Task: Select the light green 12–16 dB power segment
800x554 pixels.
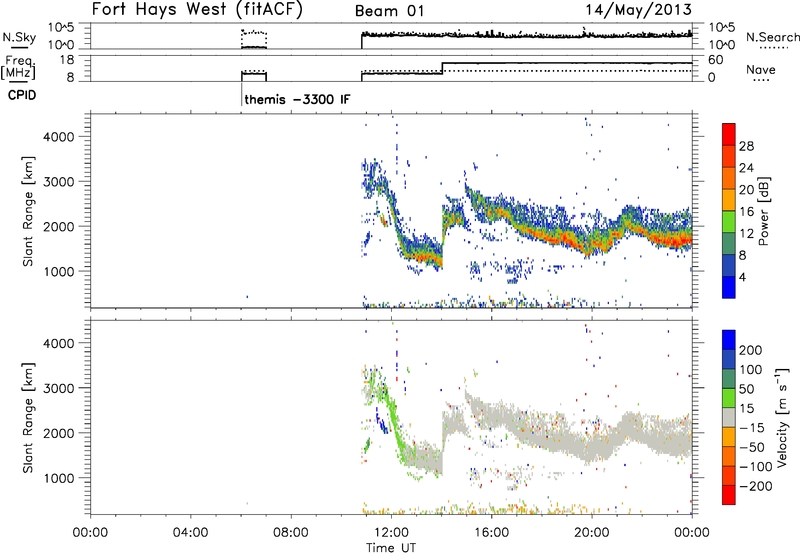Action: coord(729,221)
